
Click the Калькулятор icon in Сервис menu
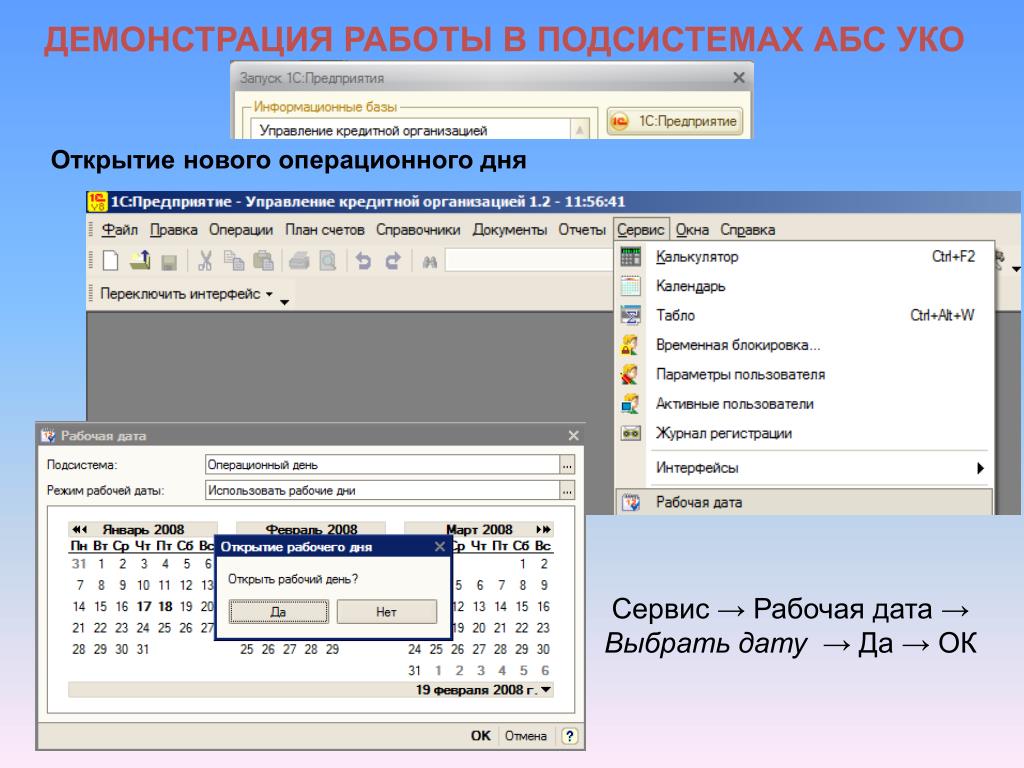(x=630, y=257)
